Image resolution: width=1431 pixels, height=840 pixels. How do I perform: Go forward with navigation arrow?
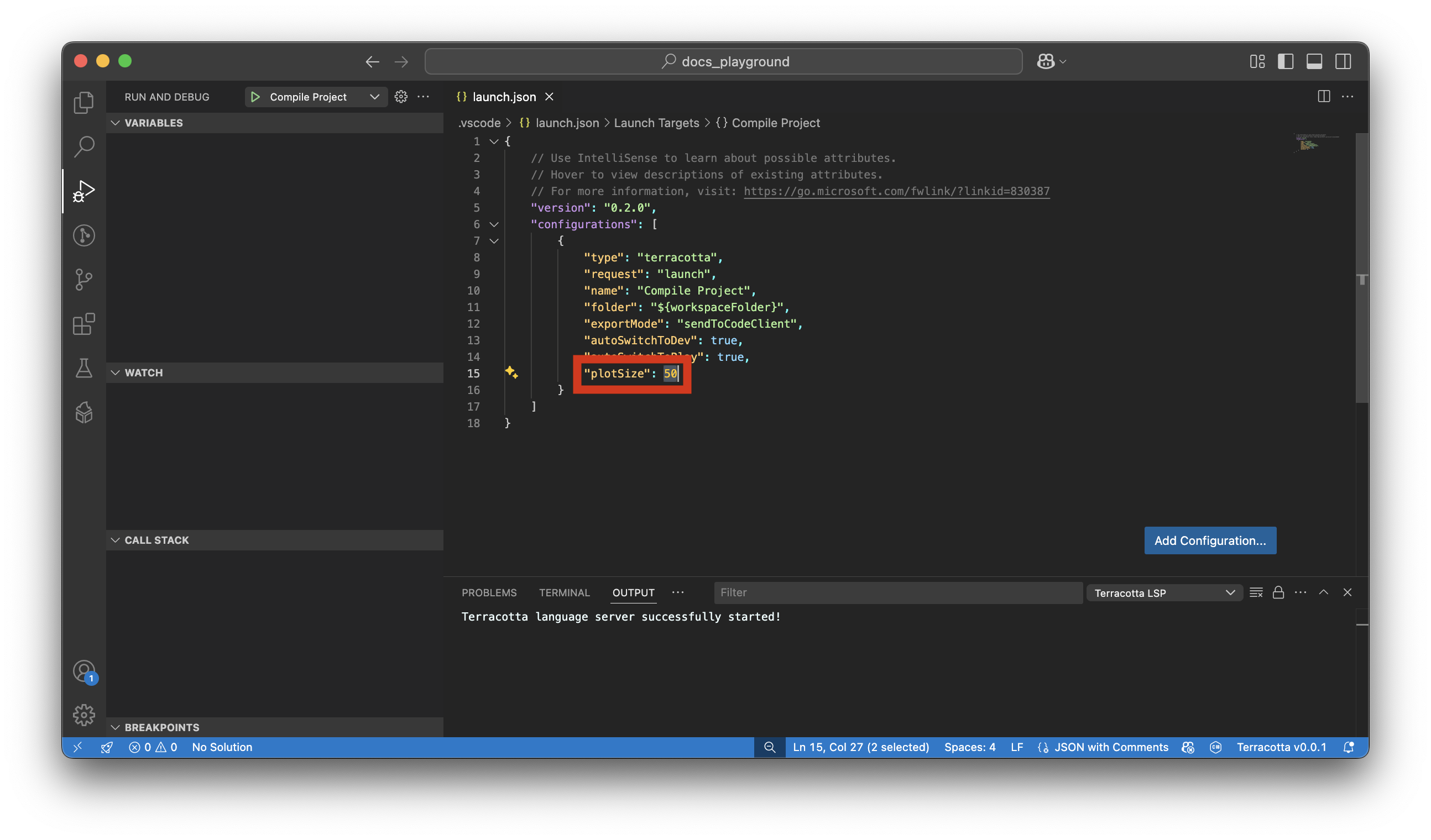[x=401, y=61]
